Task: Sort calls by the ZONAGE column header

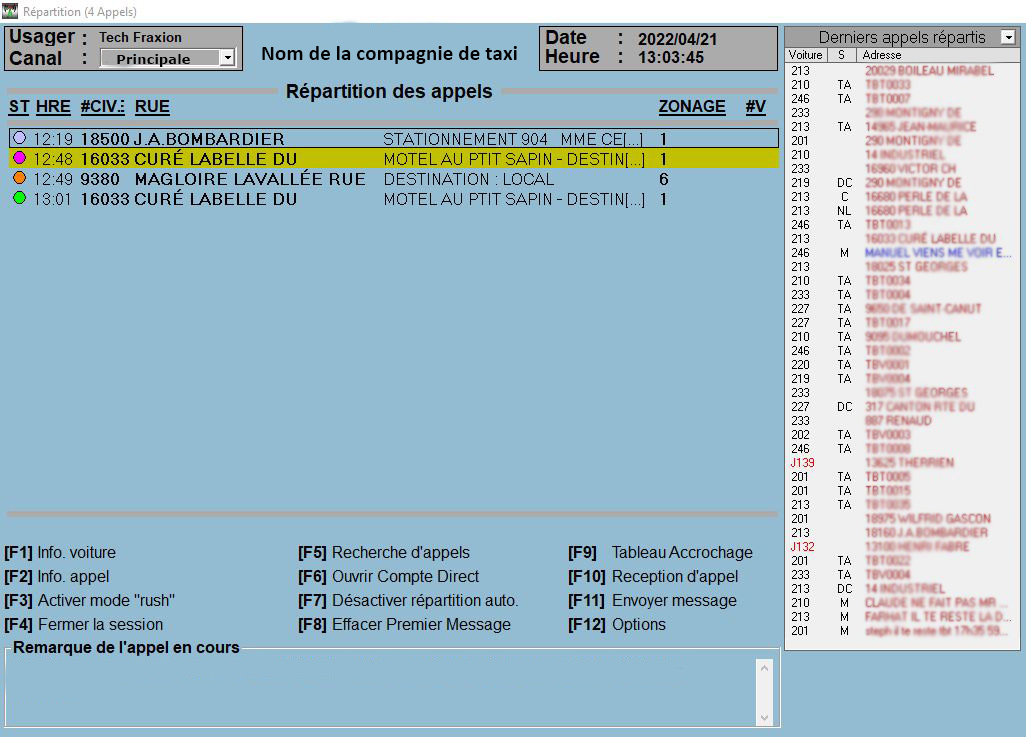Action: coord(692,107)
